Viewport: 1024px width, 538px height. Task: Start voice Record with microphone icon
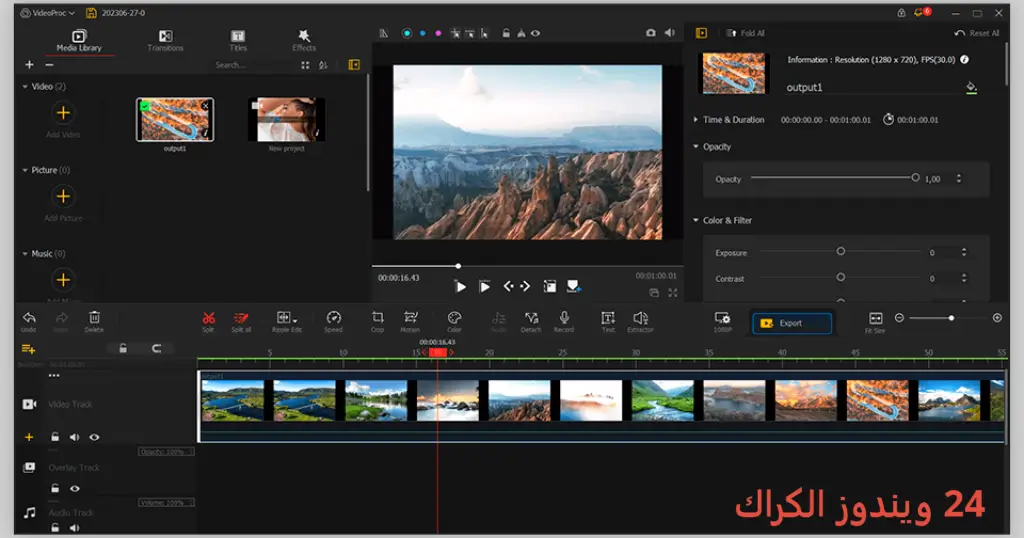click(564, 321)
